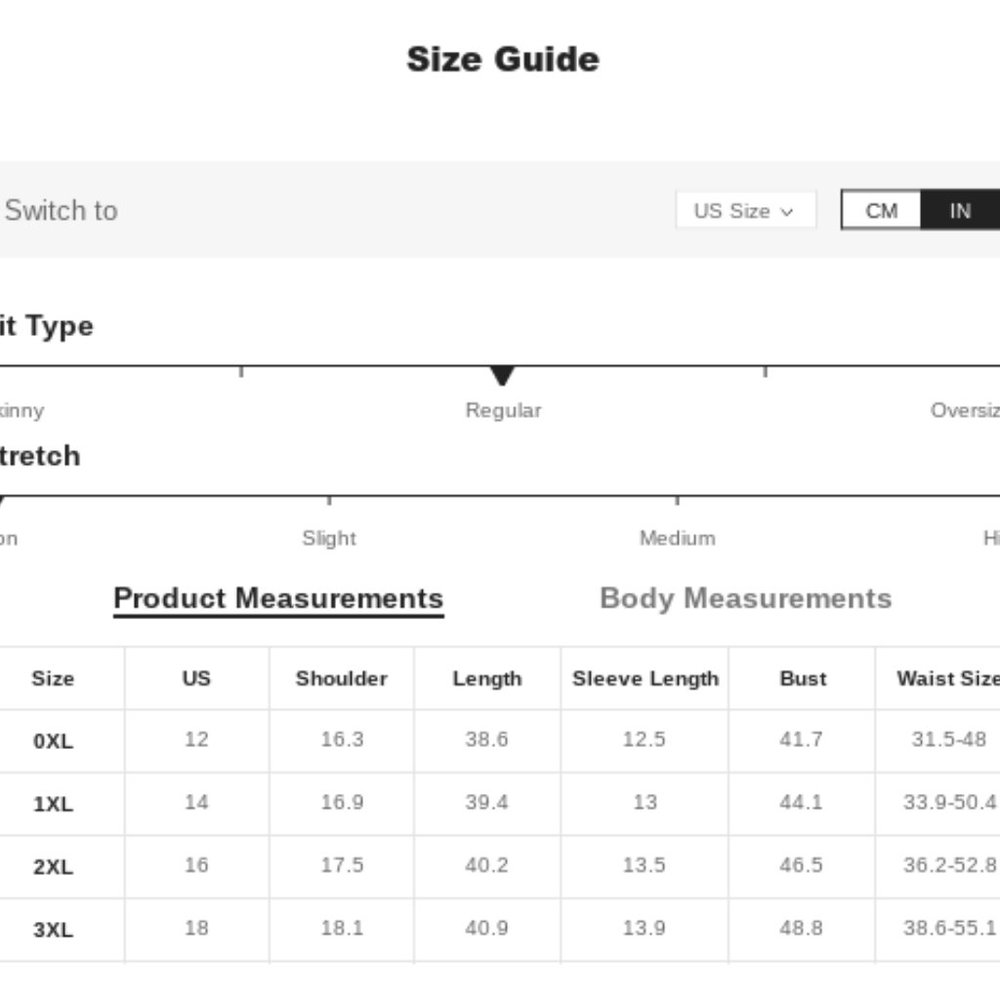The width and height of the screenshot is (1000, 1000).
Task: Open the US Size dropdown
Action: [745, 211]
